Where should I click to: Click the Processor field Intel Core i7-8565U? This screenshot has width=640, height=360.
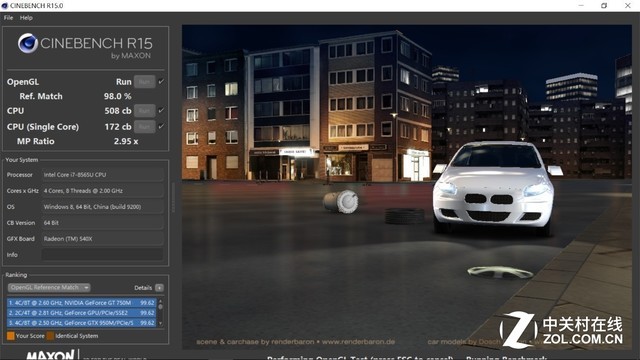102,175
